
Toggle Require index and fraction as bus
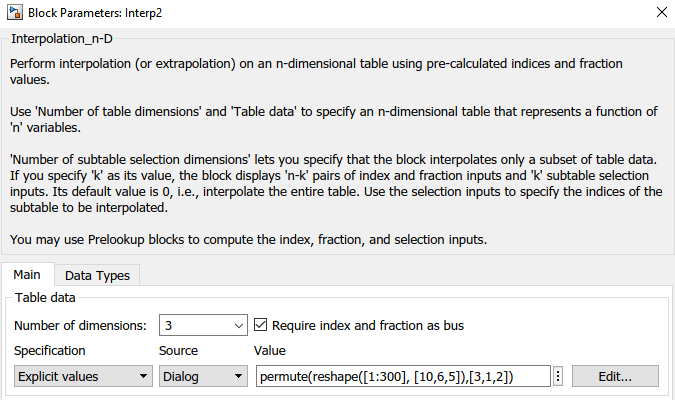pos(261,325)
